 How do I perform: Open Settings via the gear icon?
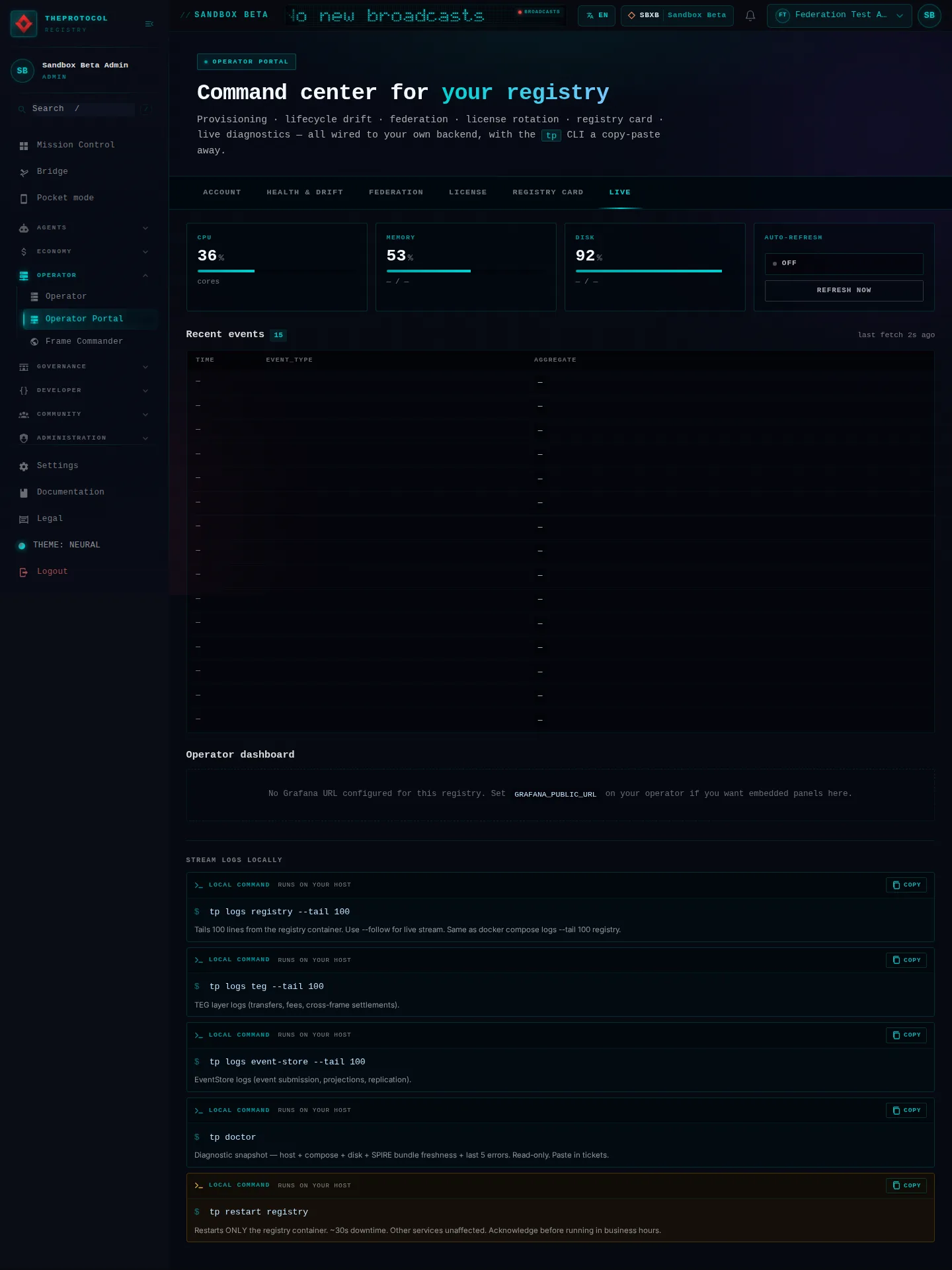point(24,466)
